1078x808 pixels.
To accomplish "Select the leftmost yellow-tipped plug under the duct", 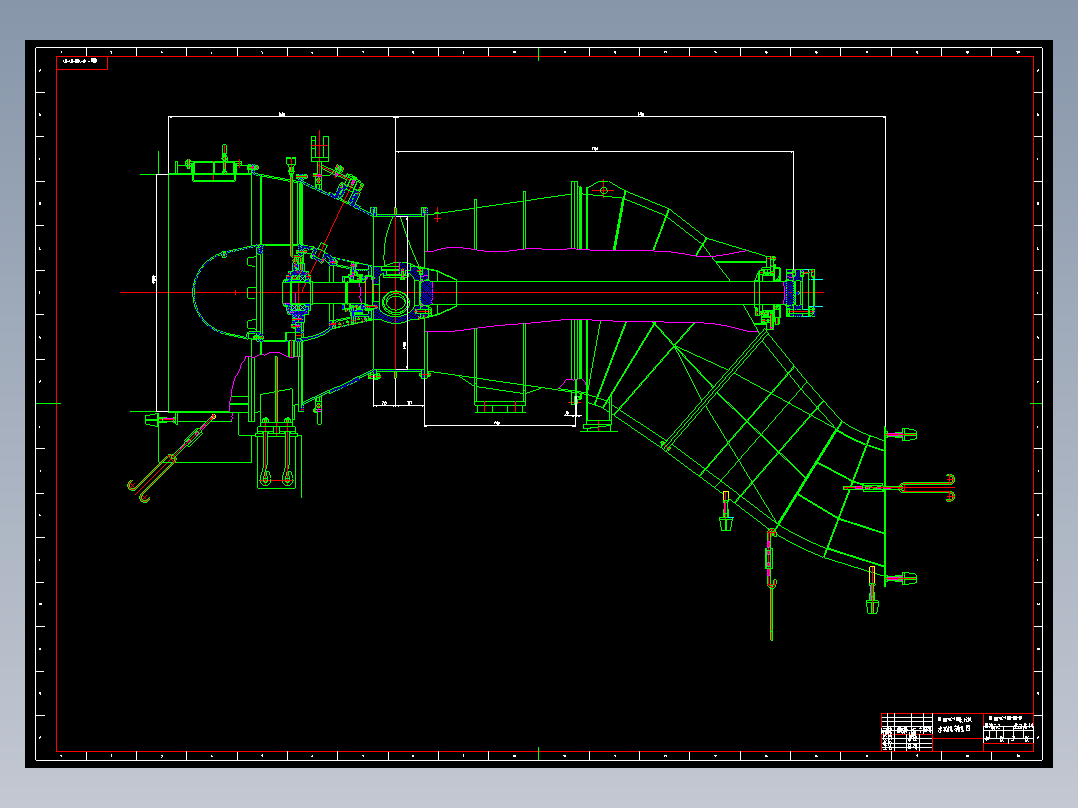I will click(726, 511).
